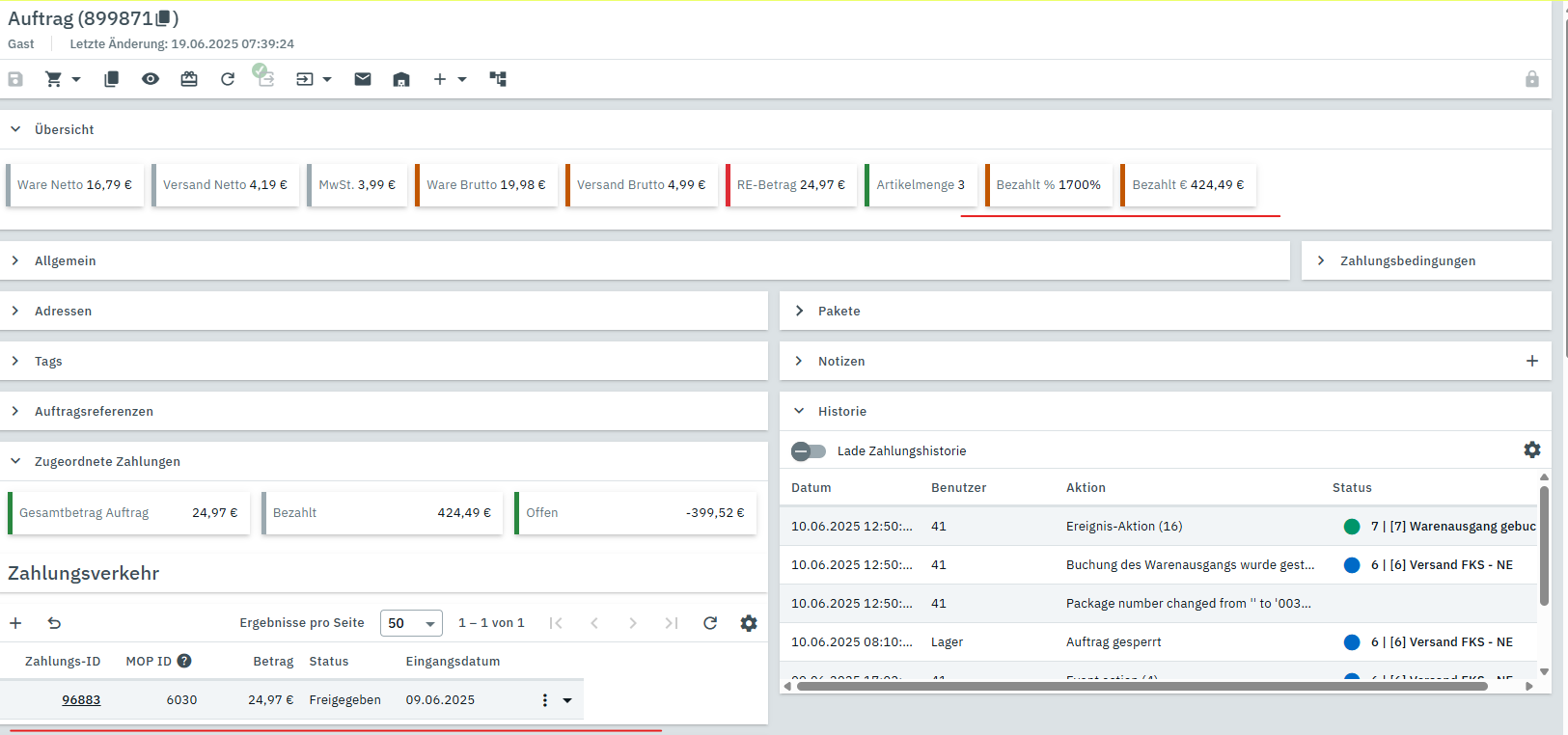
Task: Click the lock icon at top right
Action: (1531, 79)
